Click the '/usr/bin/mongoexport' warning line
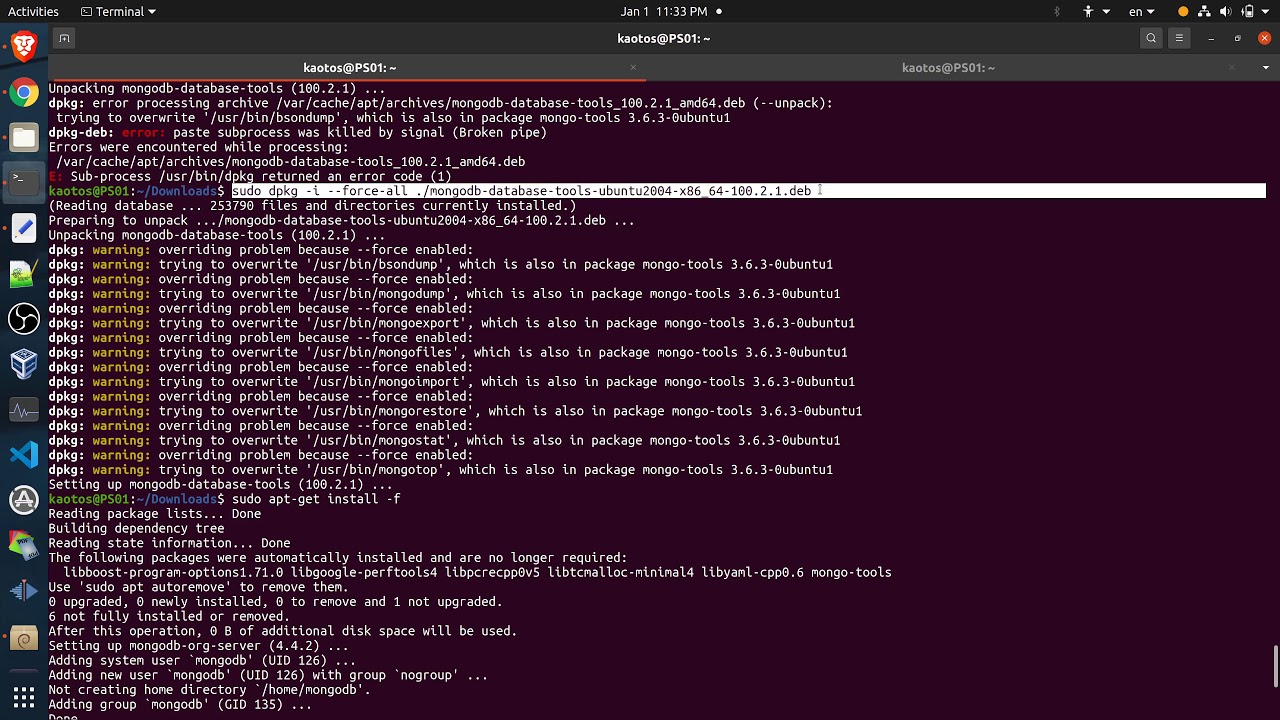This screenshot has width=1280, height=720. [x=452, y=323]
